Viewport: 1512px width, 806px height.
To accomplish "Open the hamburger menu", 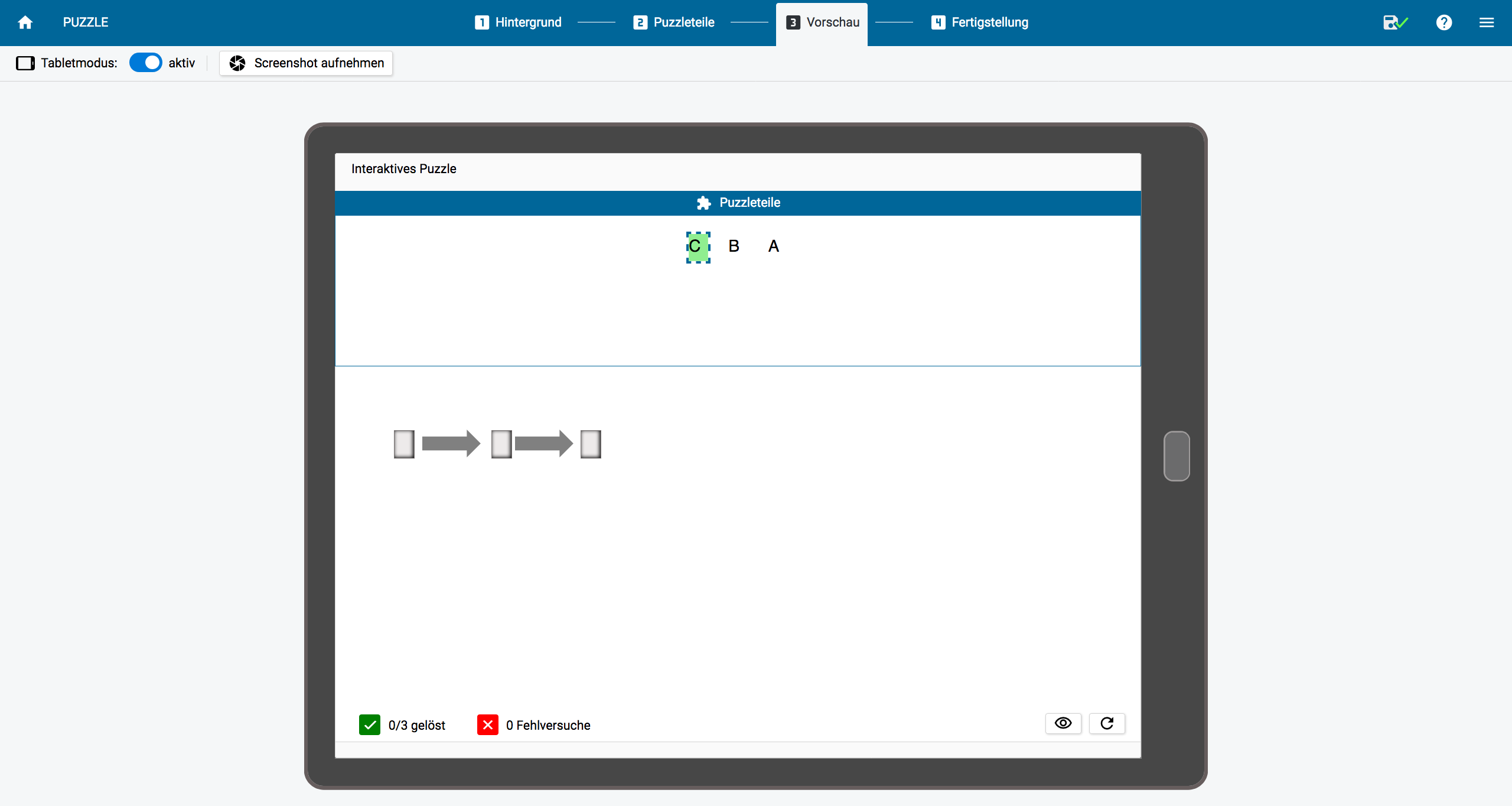I will click(1486, 22).
